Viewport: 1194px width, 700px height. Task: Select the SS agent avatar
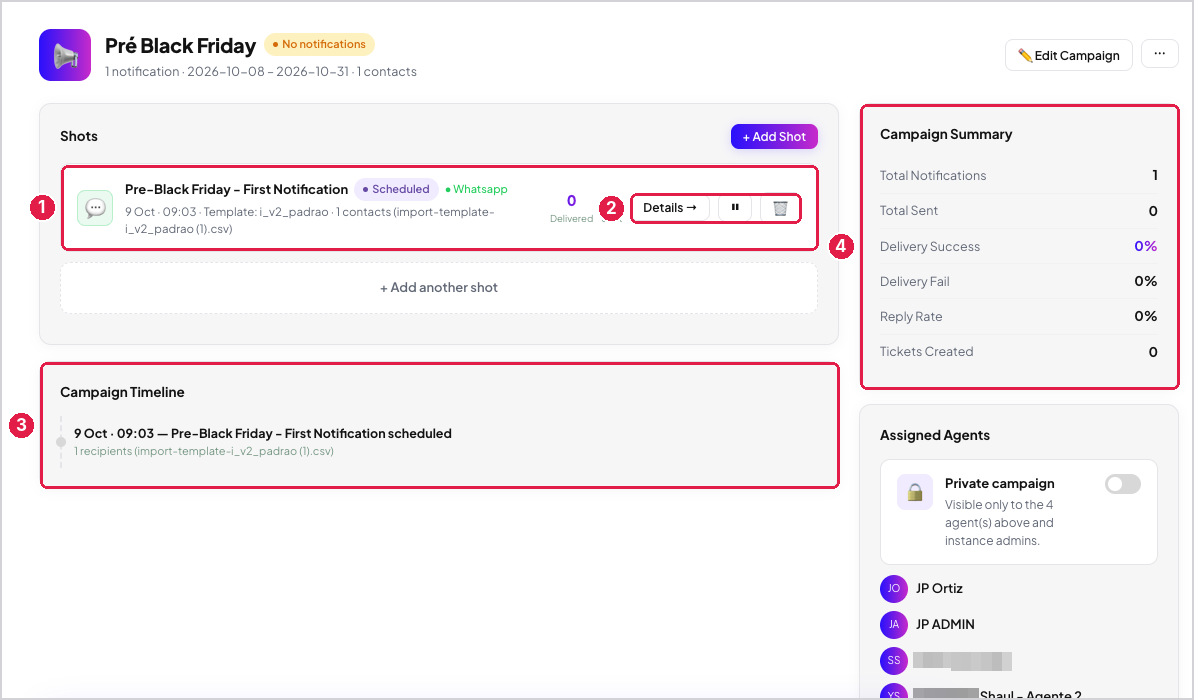[893, 660]
